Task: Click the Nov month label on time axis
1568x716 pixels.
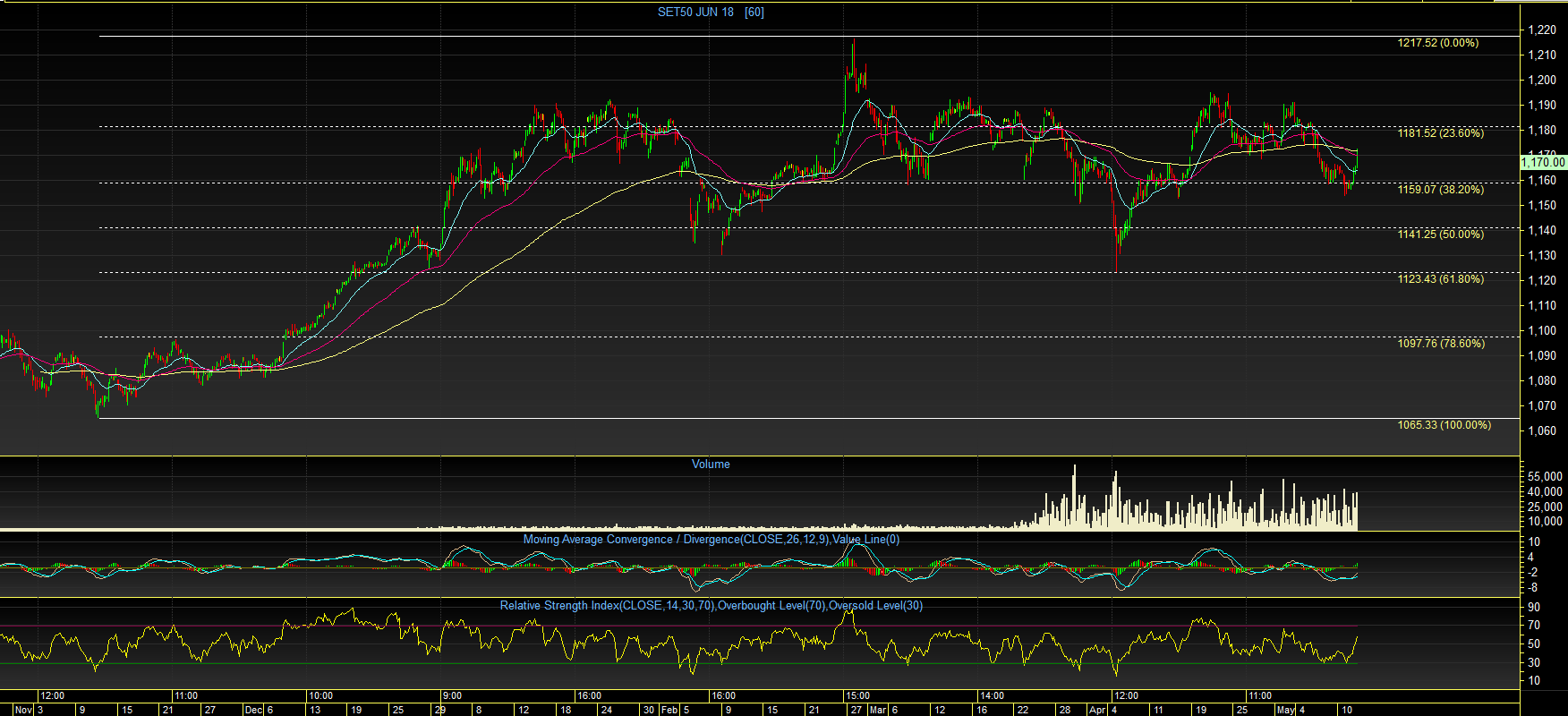Action: [x=24, y=710]
